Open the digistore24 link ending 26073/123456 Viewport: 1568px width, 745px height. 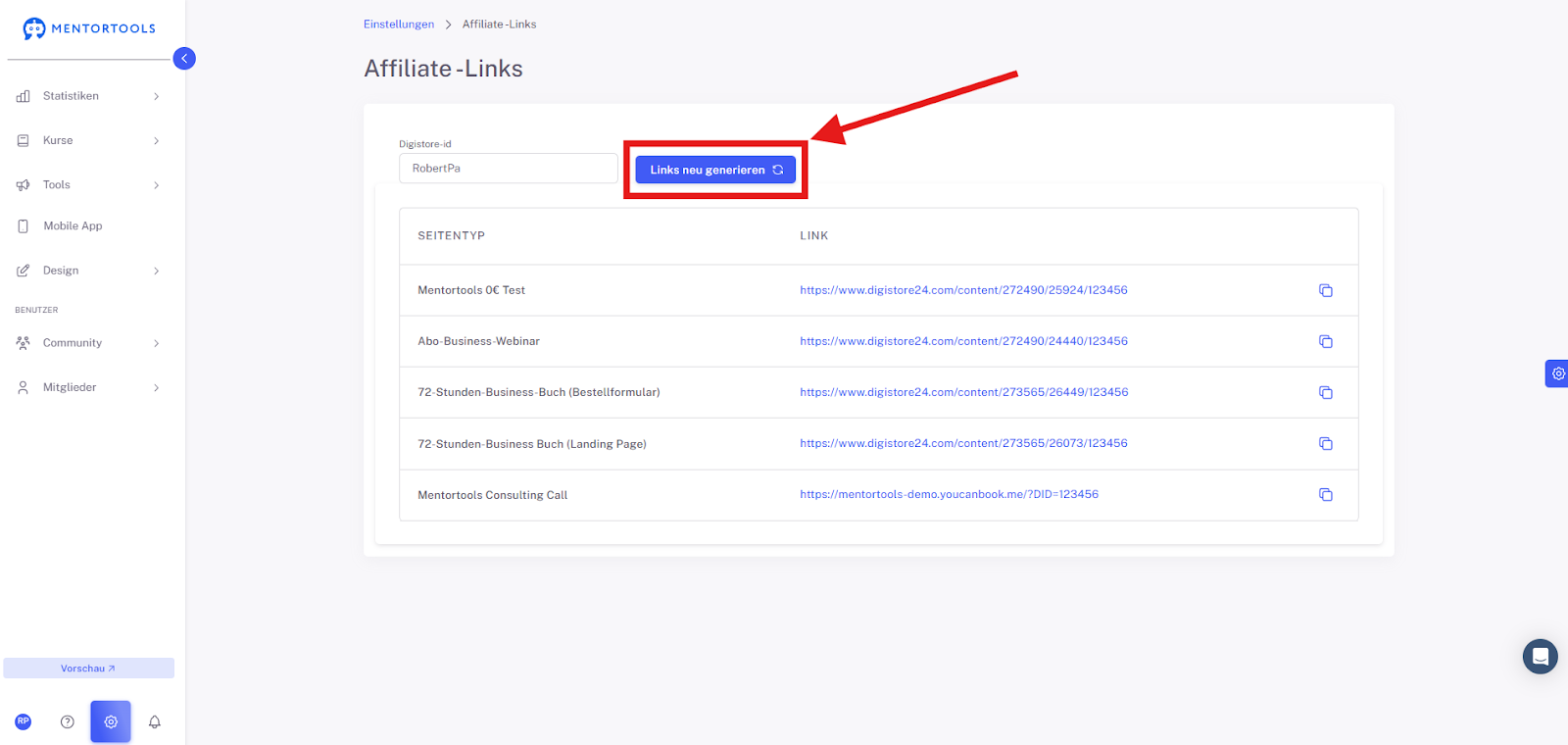click(963, 443)
